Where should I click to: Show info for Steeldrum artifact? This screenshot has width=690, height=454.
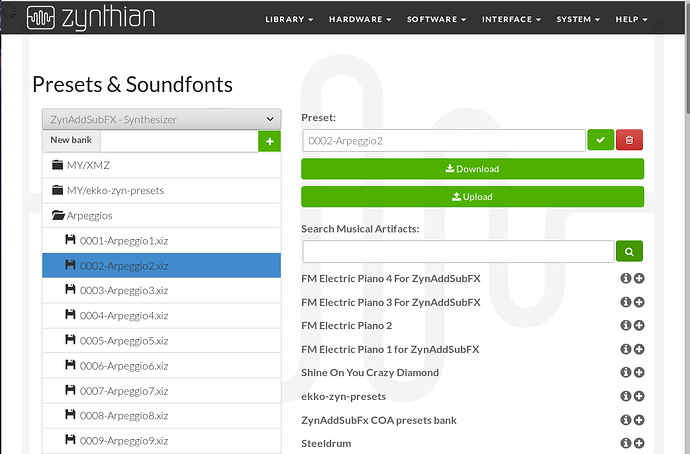[626, 443]
